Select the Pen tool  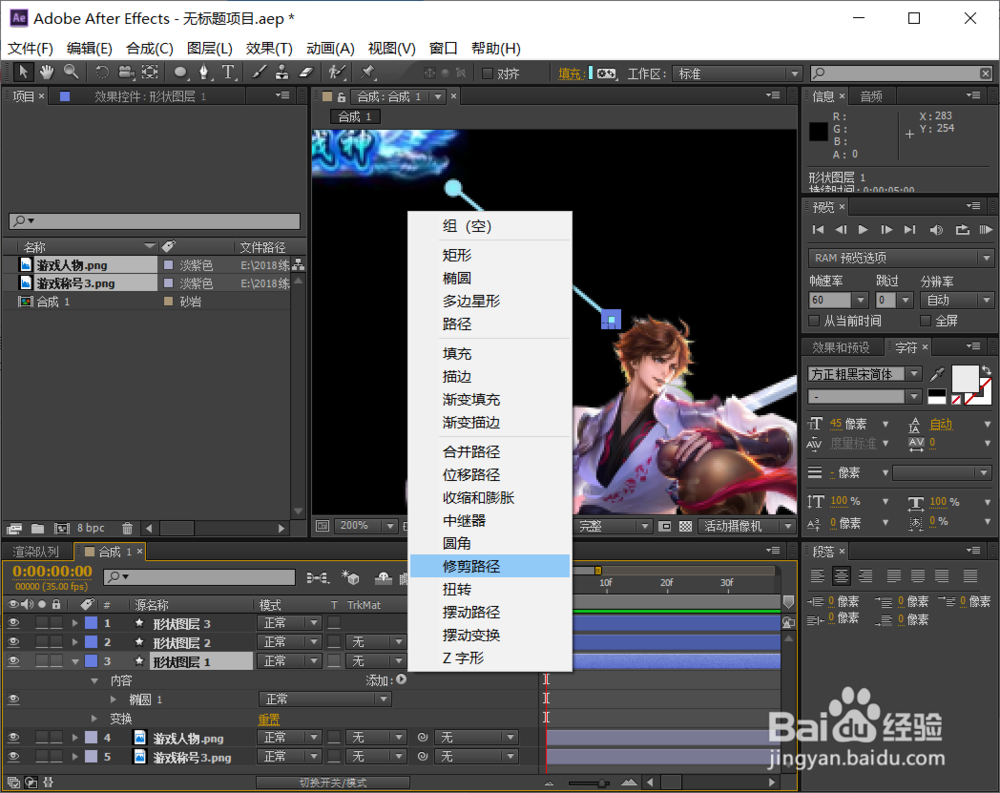click(204, 72)
